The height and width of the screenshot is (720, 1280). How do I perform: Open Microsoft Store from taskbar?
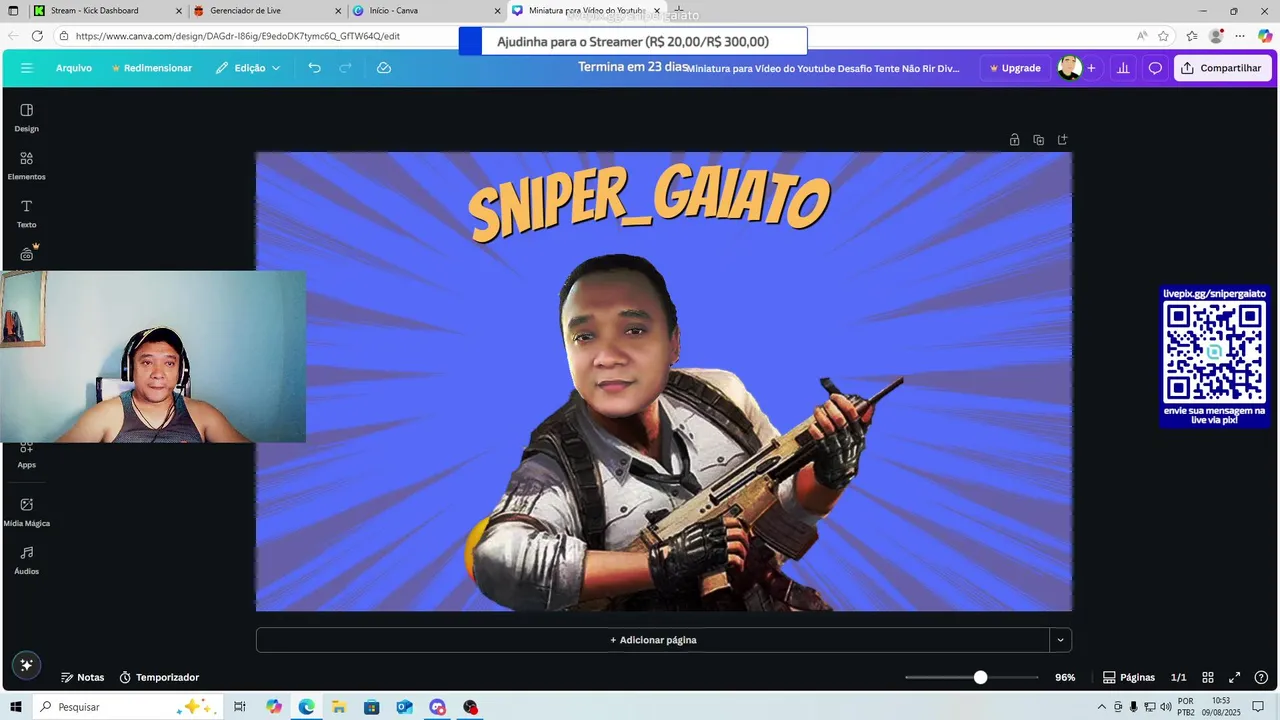pos(371,707)
